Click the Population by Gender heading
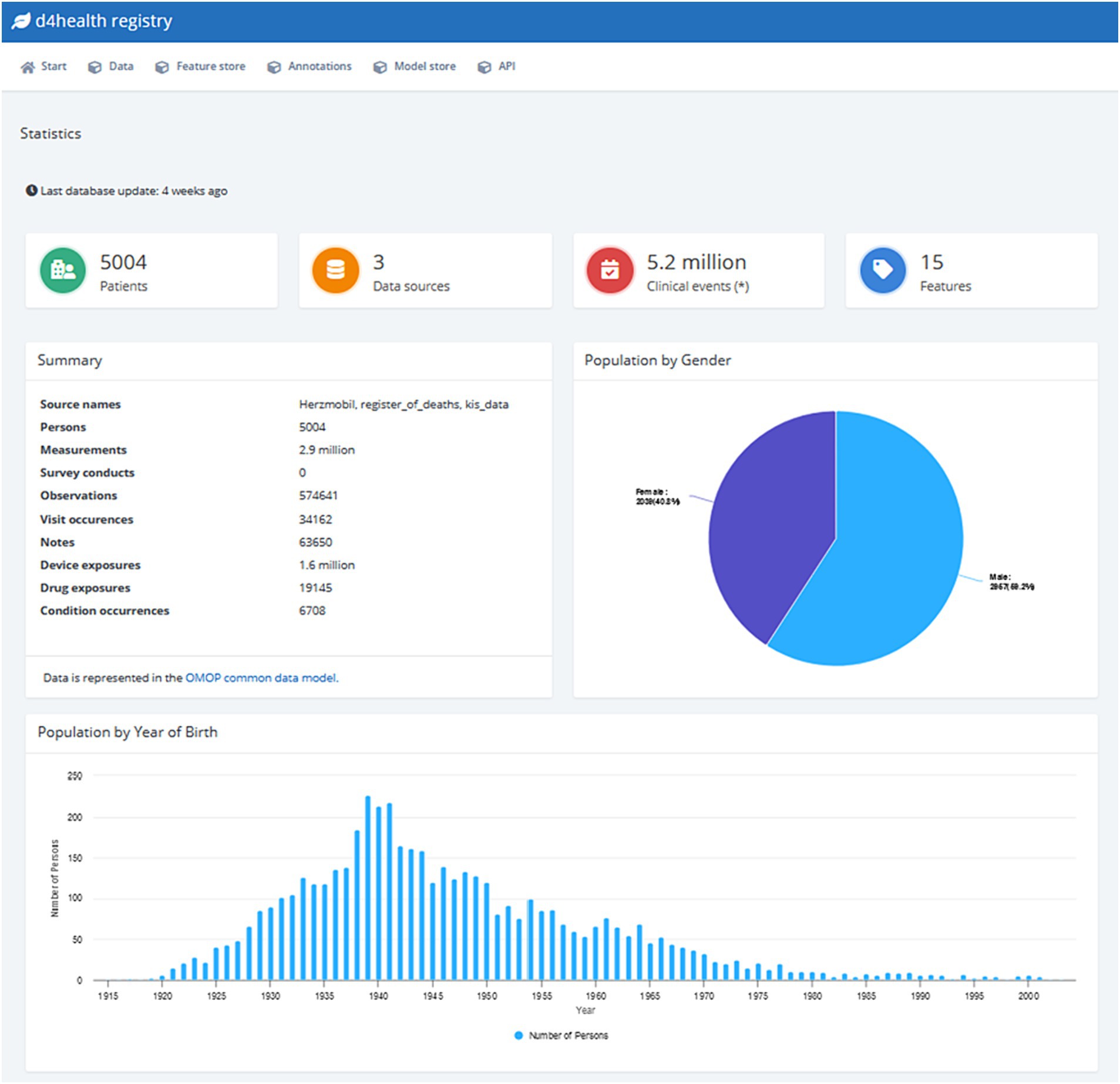 click(658, 360)
